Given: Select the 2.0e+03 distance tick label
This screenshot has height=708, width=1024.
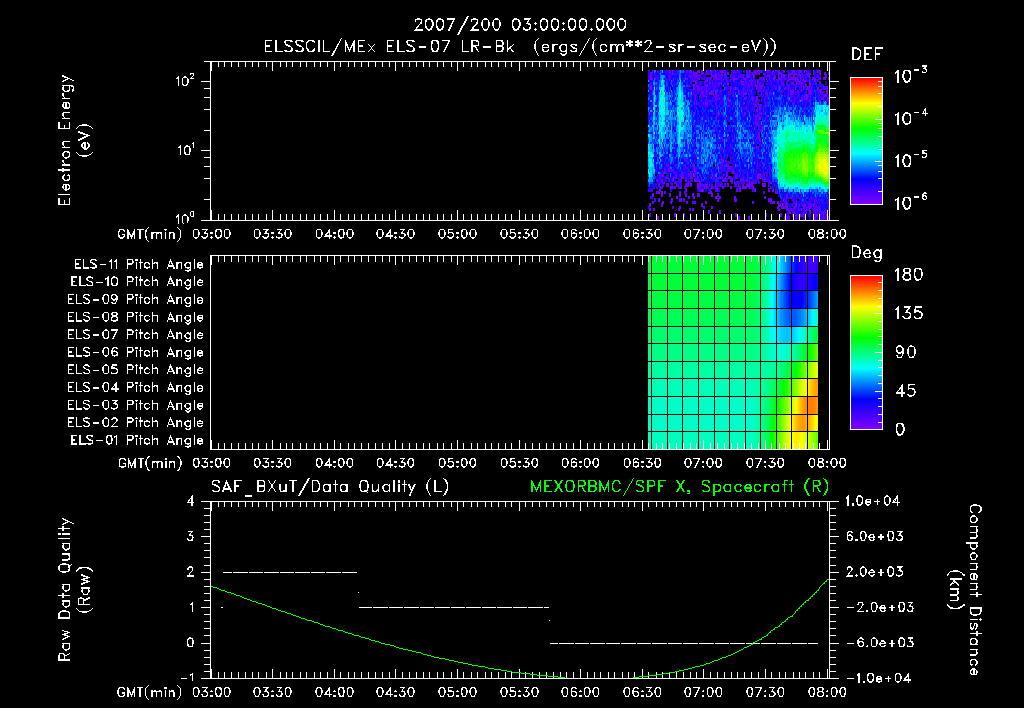Looking at the screenshot, I should 875,572.
